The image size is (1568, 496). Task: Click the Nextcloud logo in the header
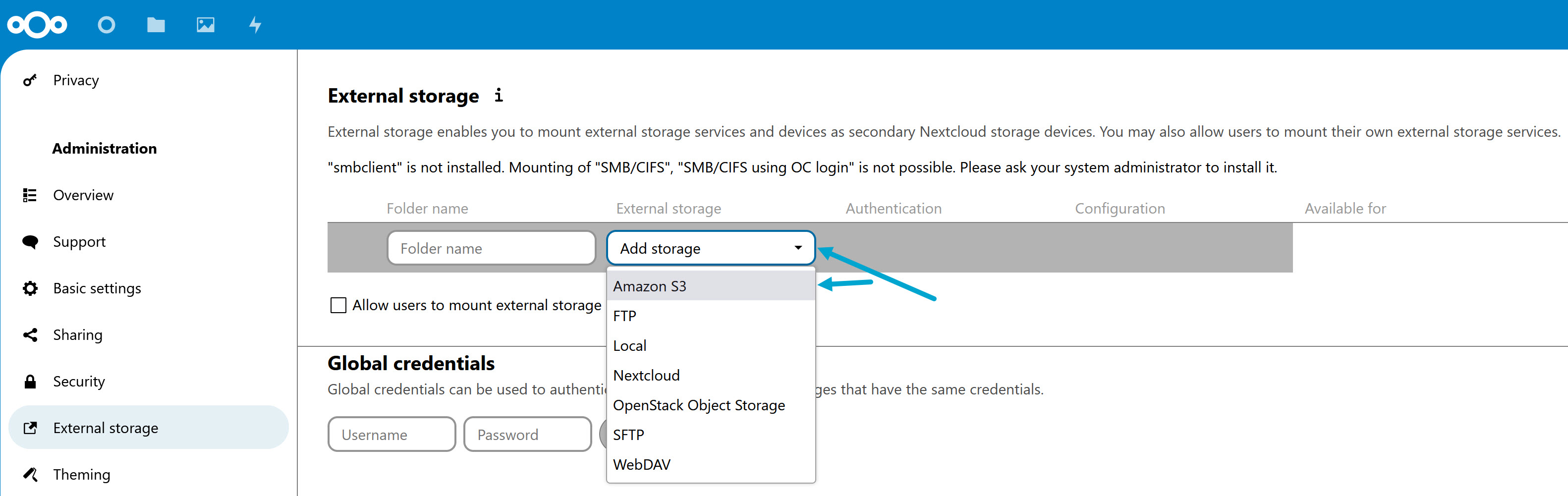38,24
